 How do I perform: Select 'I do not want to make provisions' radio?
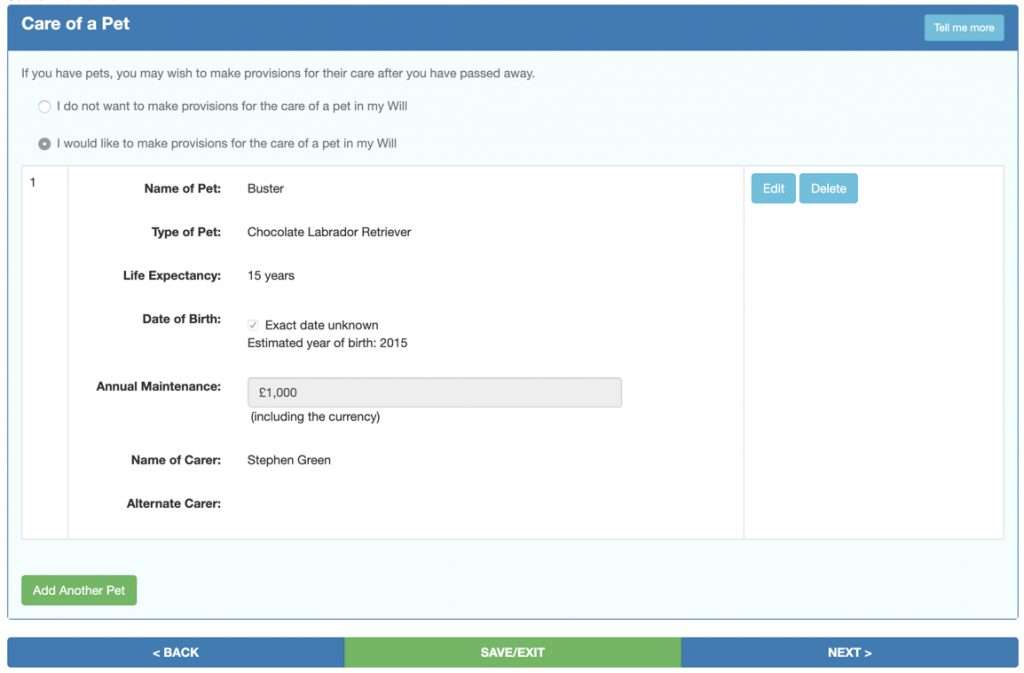(44, 106)
